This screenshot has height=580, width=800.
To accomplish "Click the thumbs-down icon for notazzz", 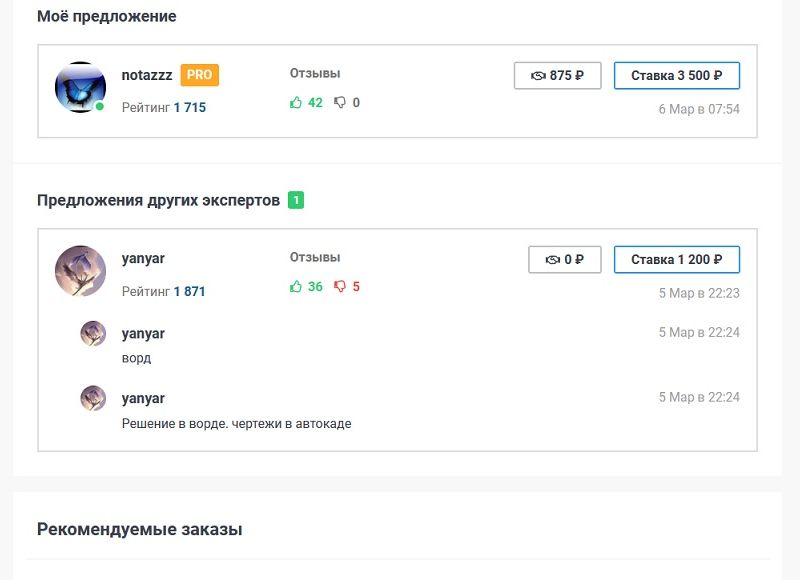I will point(340,102).
